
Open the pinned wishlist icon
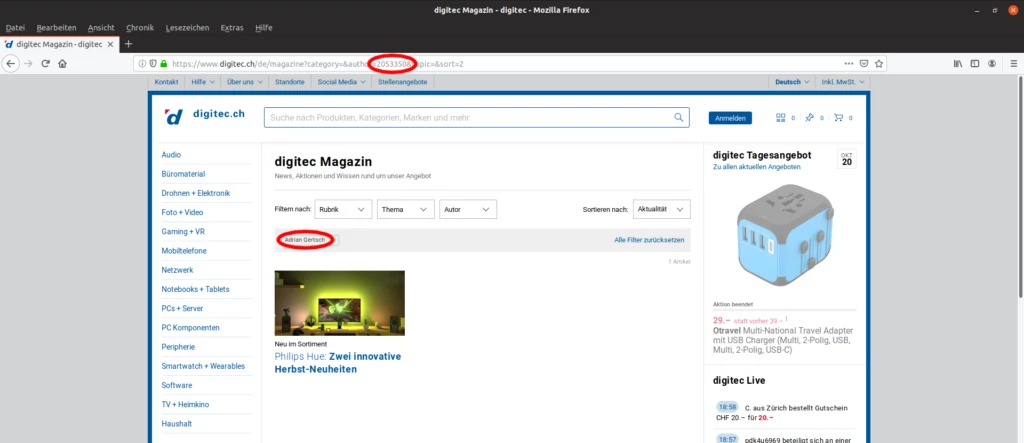[809, 118]
